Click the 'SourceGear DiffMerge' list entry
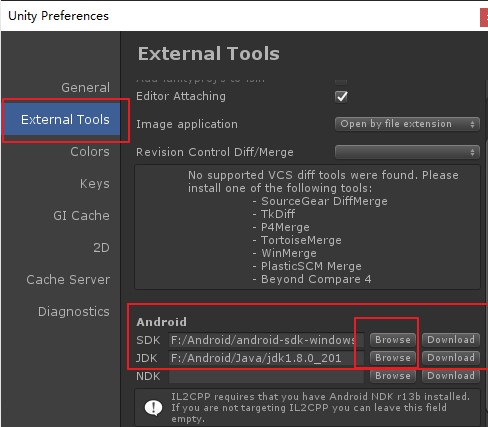 (x=324, y=201)
